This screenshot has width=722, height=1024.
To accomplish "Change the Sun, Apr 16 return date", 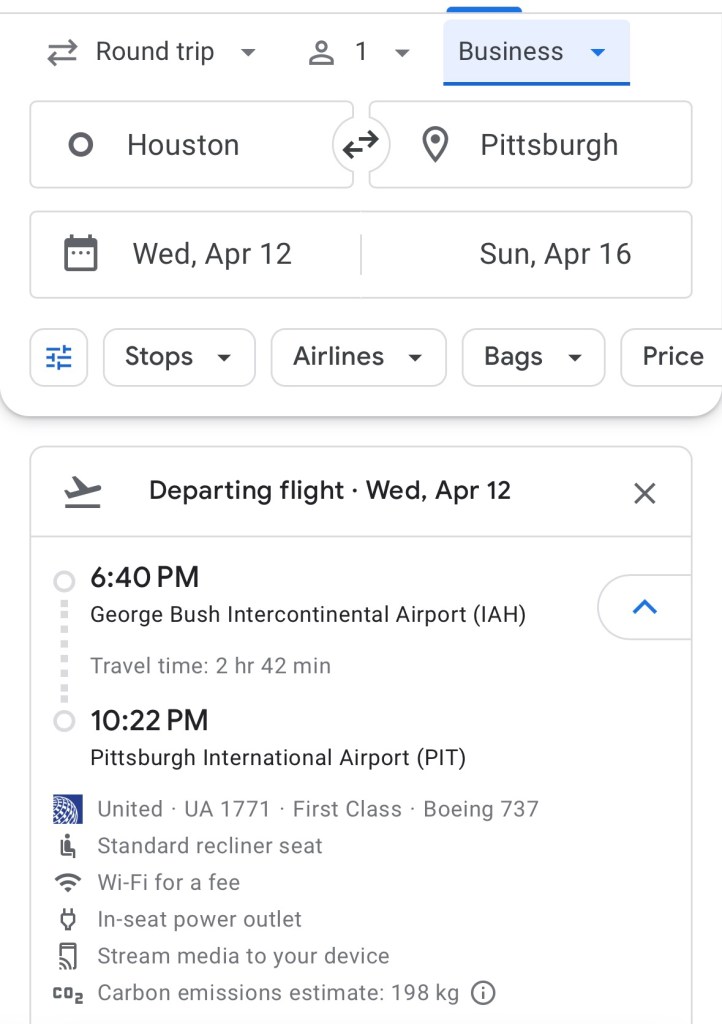I will (x=555, y=254).
